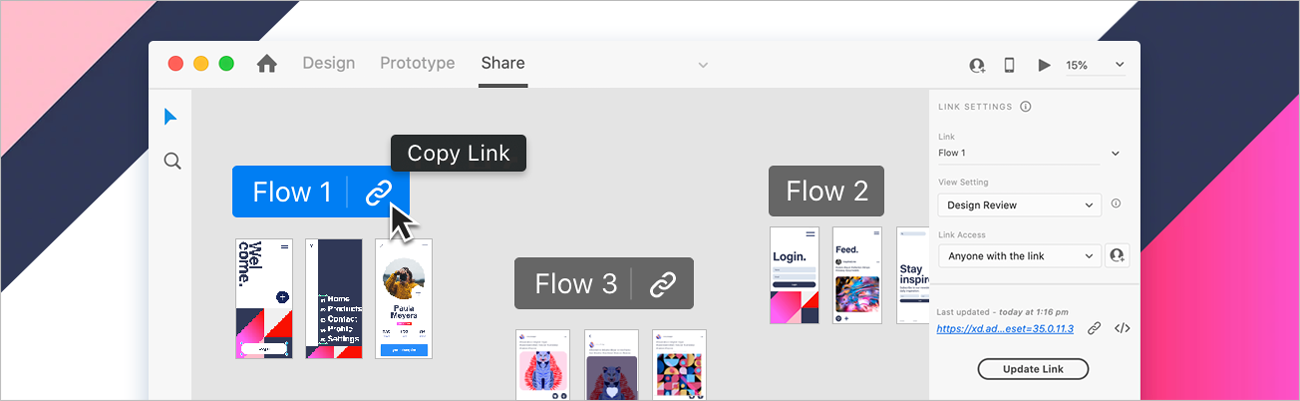
Task: Click the link icon on Flow 3
Action: pyautogui.click(x=663, y=284)
